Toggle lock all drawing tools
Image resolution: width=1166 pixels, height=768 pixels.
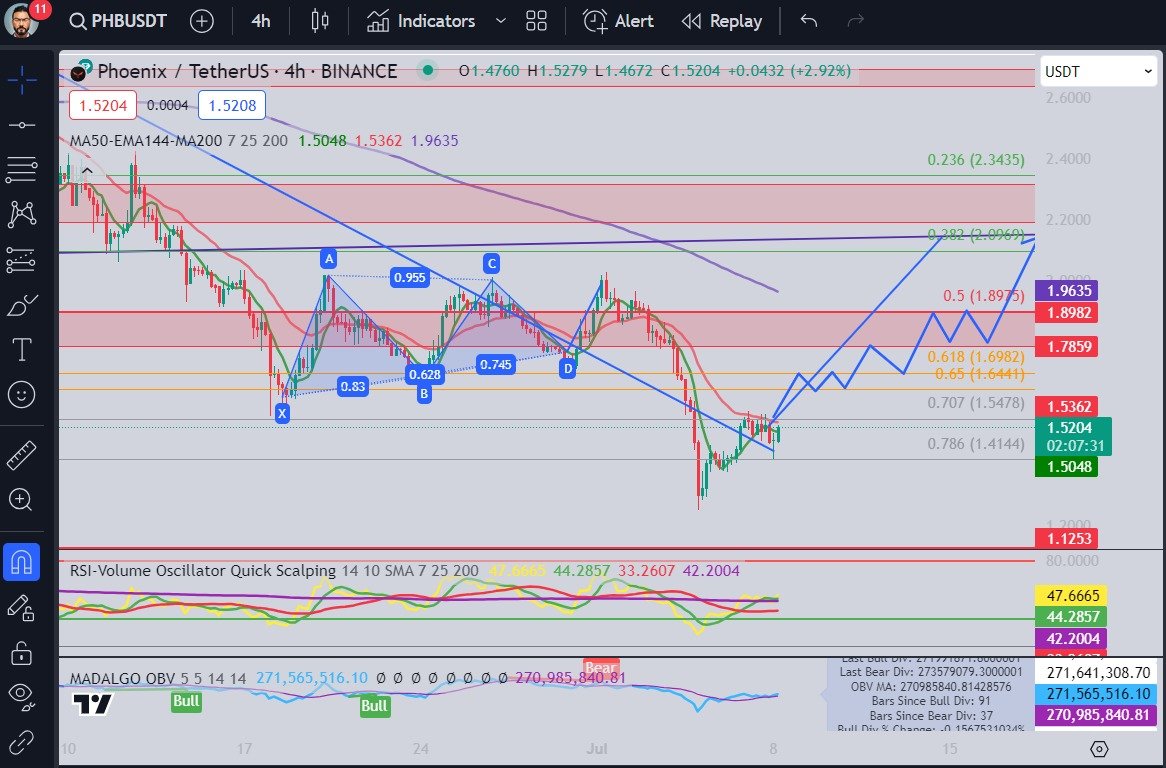pos(22,652)
